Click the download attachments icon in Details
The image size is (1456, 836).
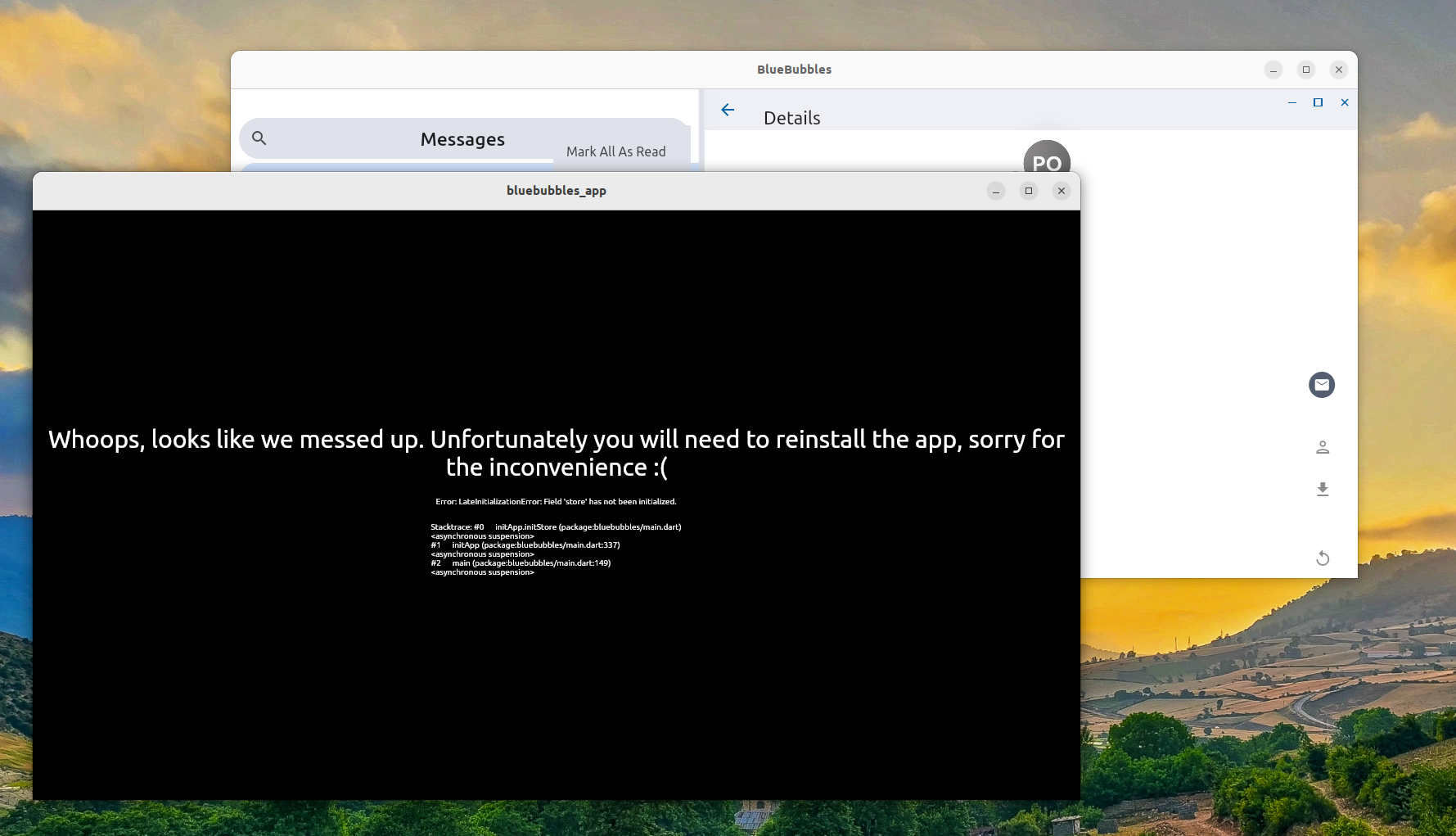click(x=1322, y=489)
